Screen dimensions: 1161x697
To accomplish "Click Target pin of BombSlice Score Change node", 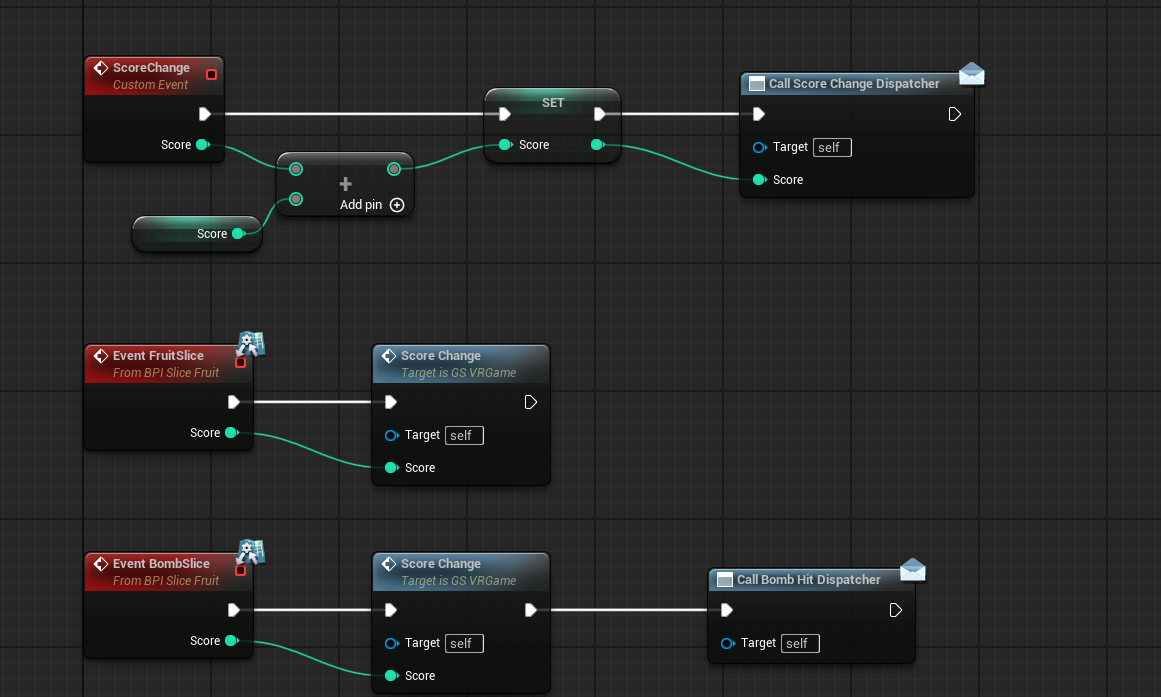I will (391, 644).
